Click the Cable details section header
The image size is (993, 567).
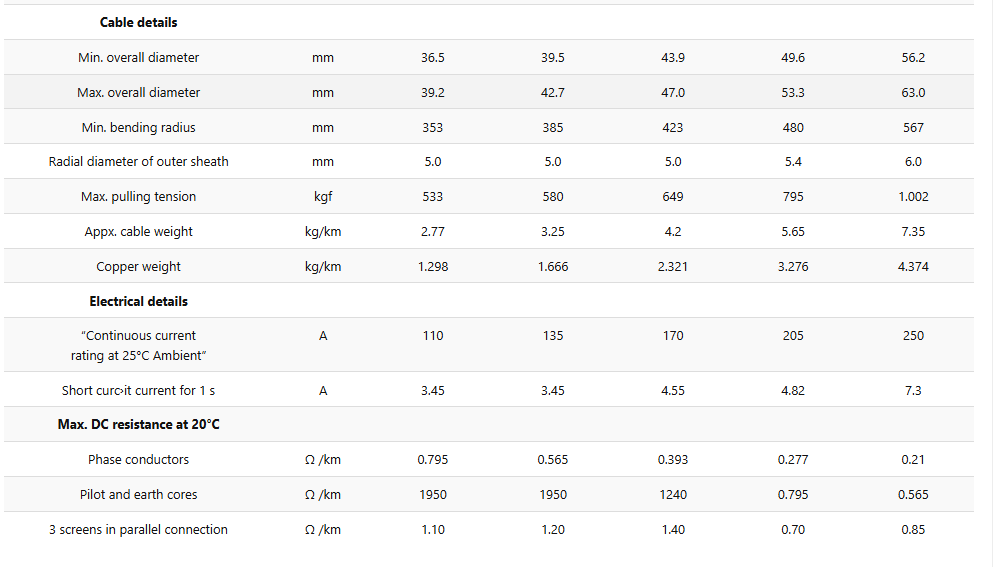pos(138,22)
